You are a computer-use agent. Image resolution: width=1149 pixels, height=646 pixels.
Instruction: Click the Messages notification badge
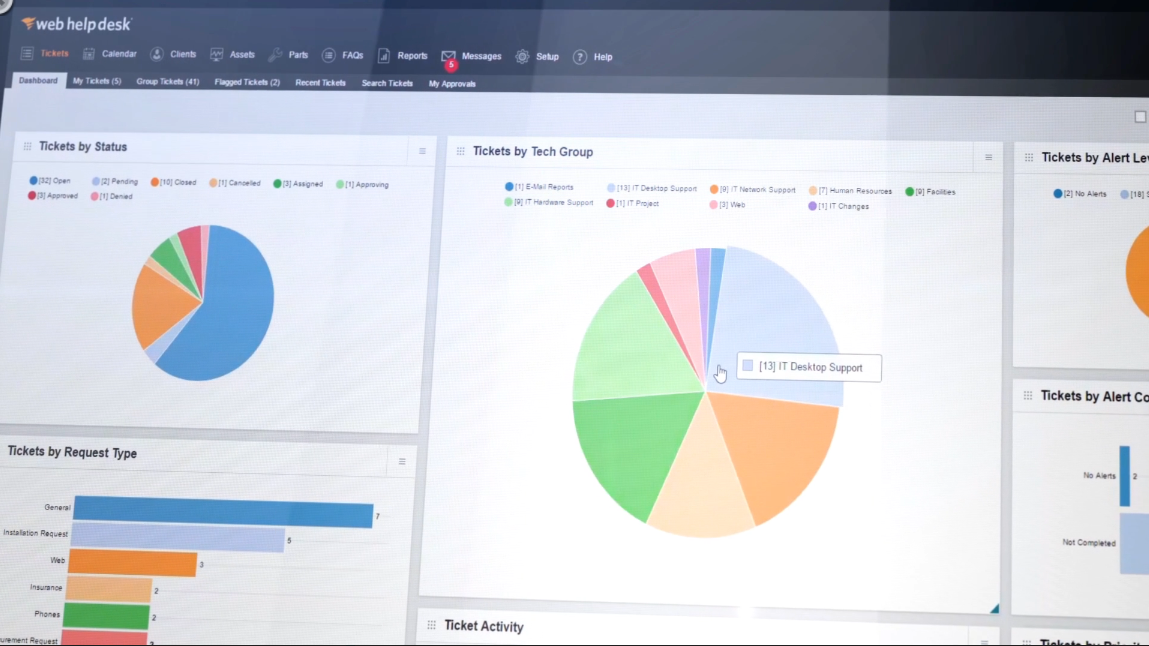pos(451,65)
